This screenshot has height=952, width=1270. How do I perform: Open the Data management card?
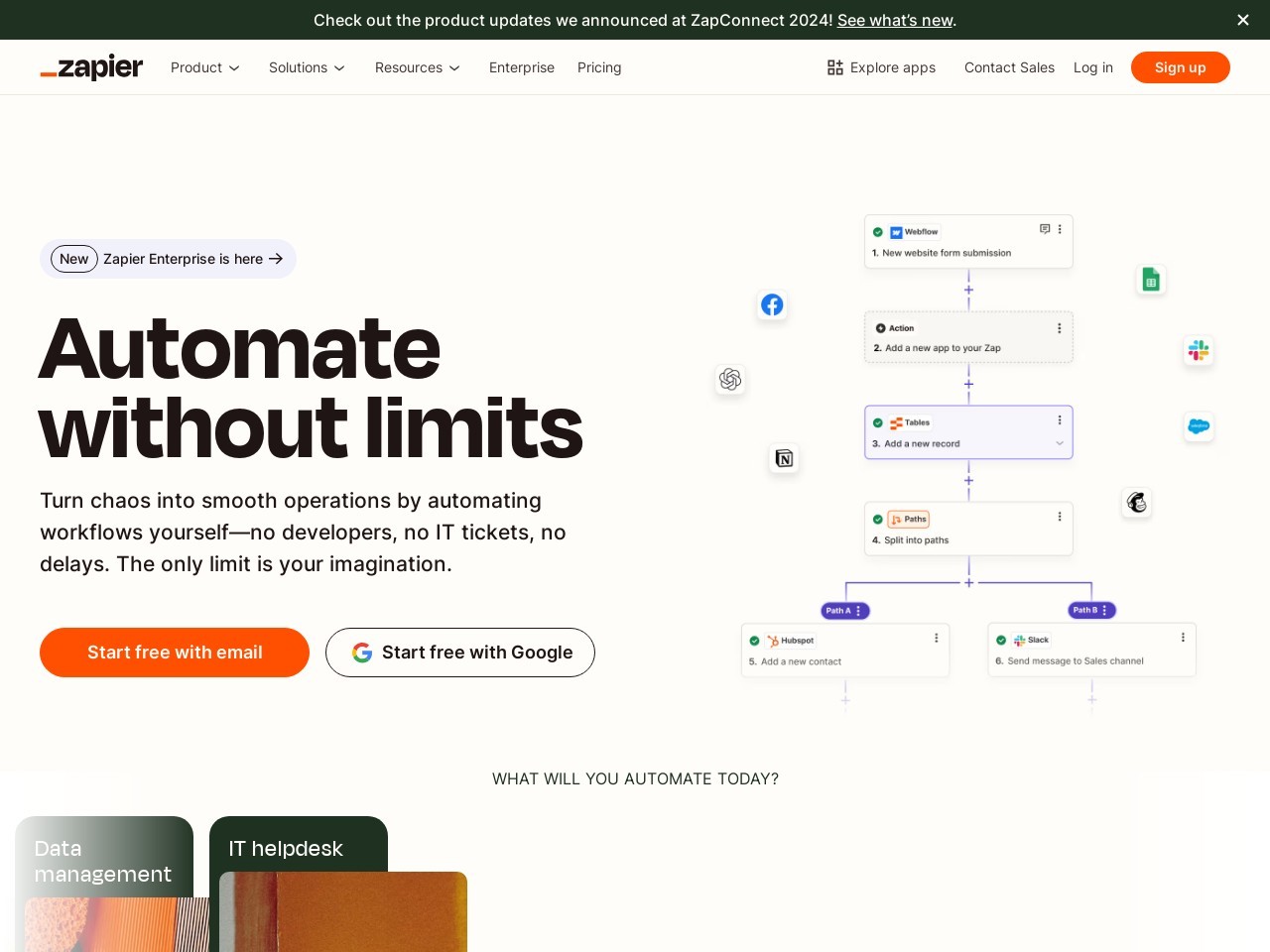coord(104,884)
